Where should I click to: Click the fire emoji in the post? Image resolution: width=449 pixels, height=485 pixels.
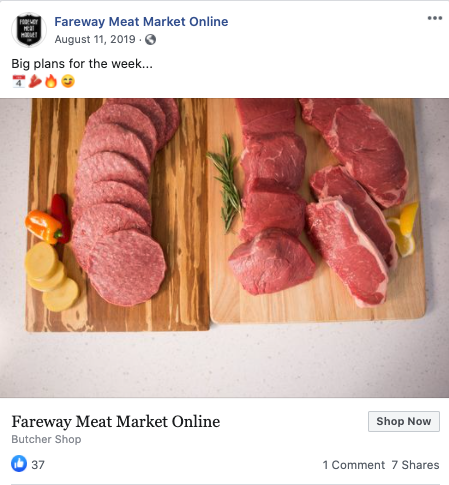click(x=51, y=81)
